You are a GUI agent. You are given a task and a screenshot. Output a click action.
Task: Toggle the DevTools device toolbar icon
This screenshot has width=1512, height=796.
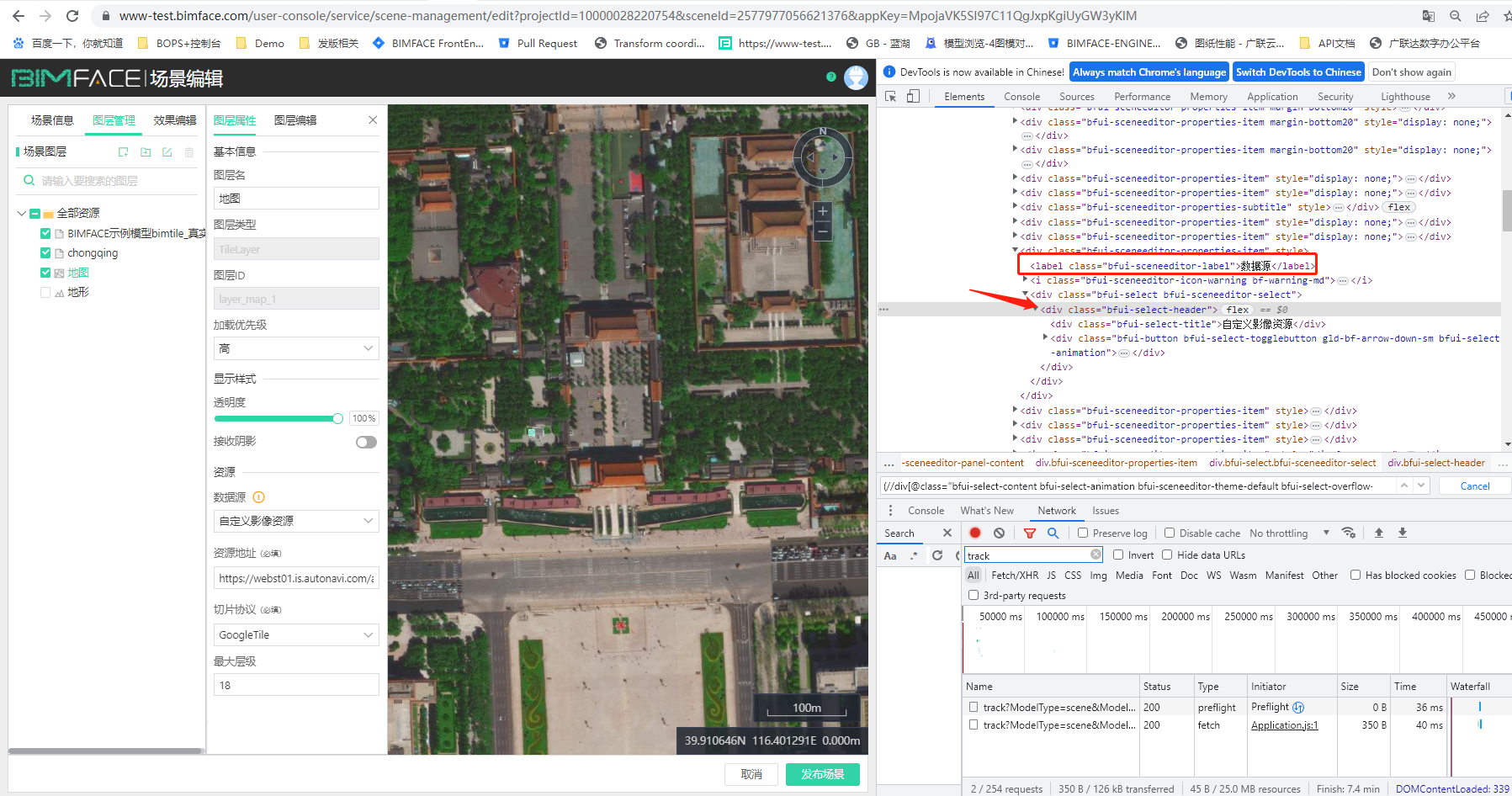pyautogui.click(x=913, y=97)
